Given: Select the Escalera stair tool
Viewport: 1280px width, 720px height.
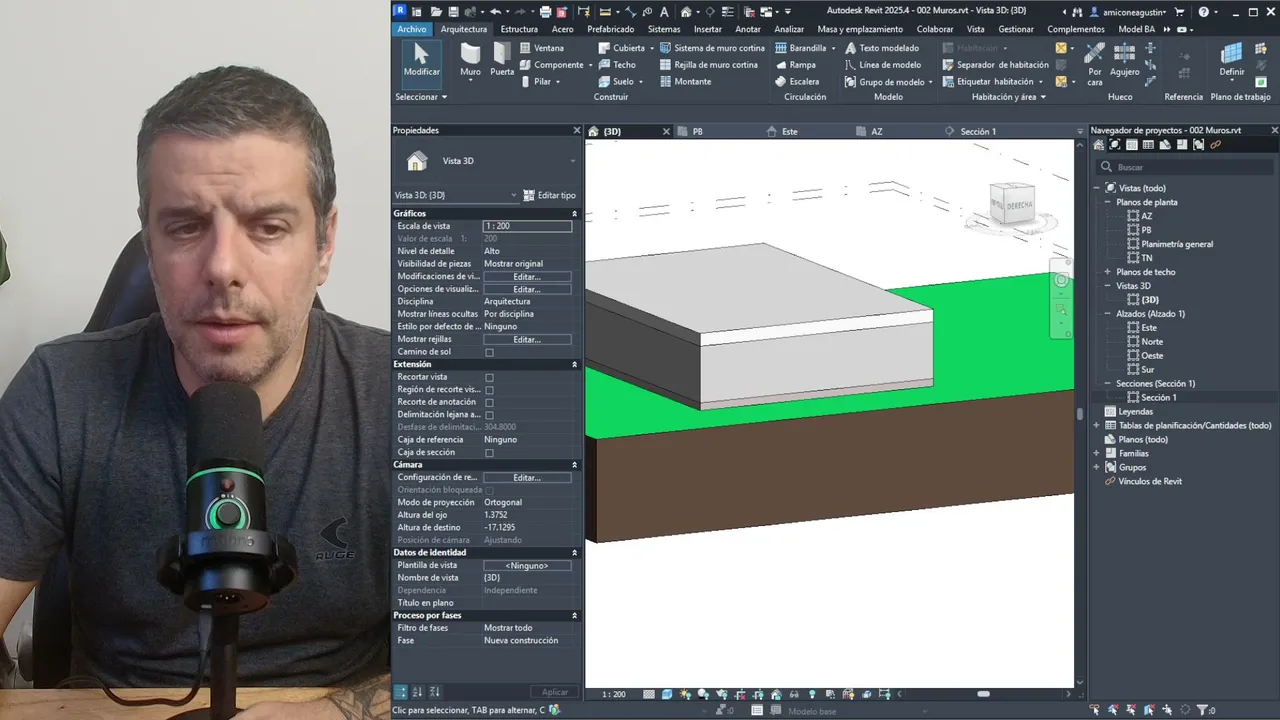Looking at the screenshot, I should (797, 82).
